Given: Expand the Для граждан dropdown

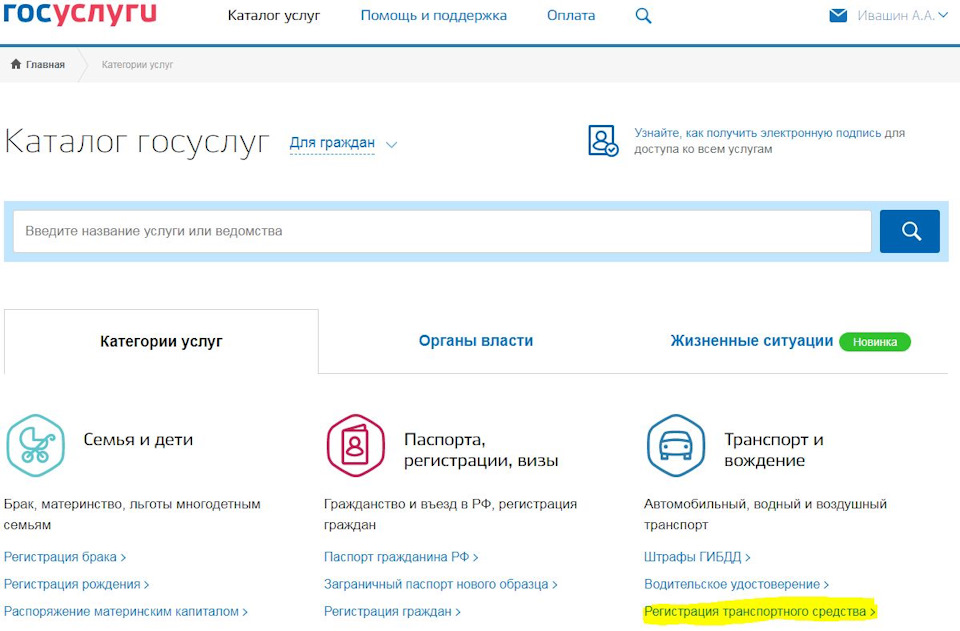Looking at the screenshot, I should (x=343, y=143).
